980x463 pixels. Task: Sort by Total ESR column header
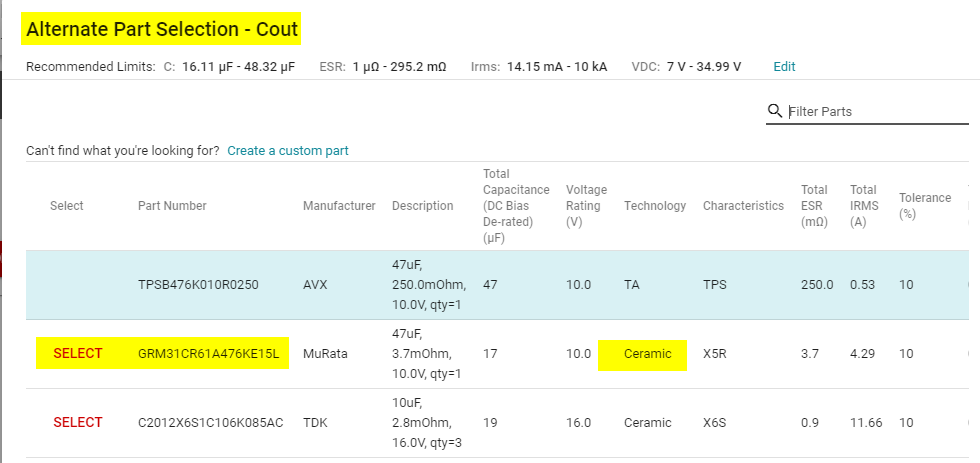(x=814, y=206)
